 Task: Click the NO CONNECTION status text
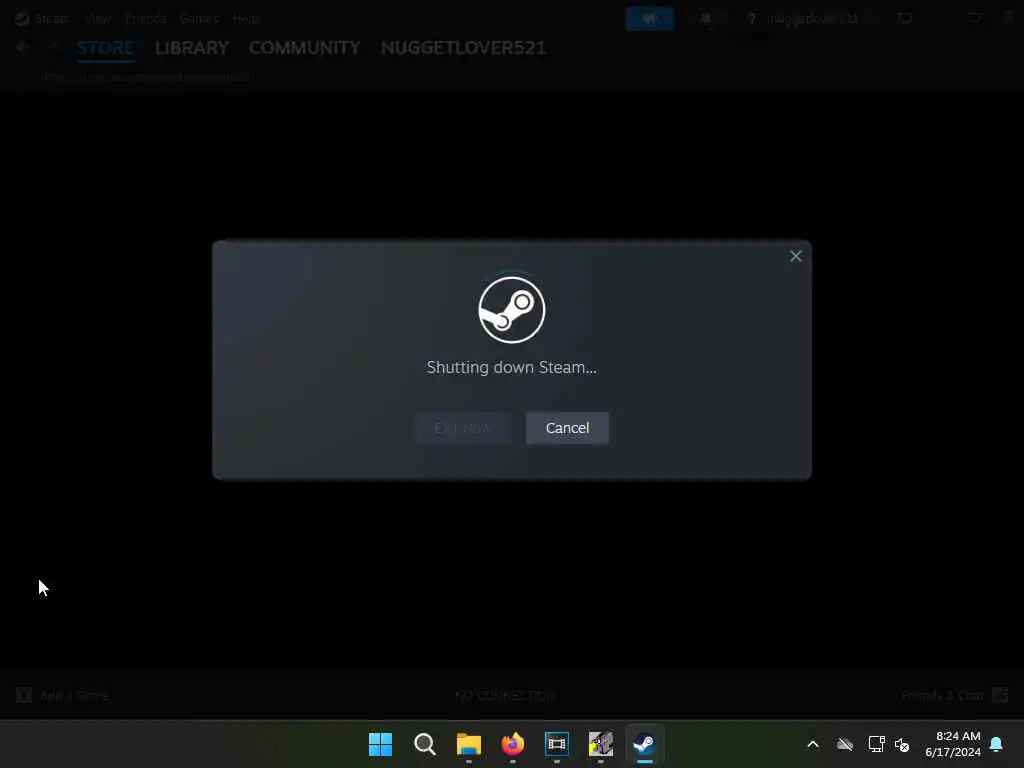coord(505,696)
